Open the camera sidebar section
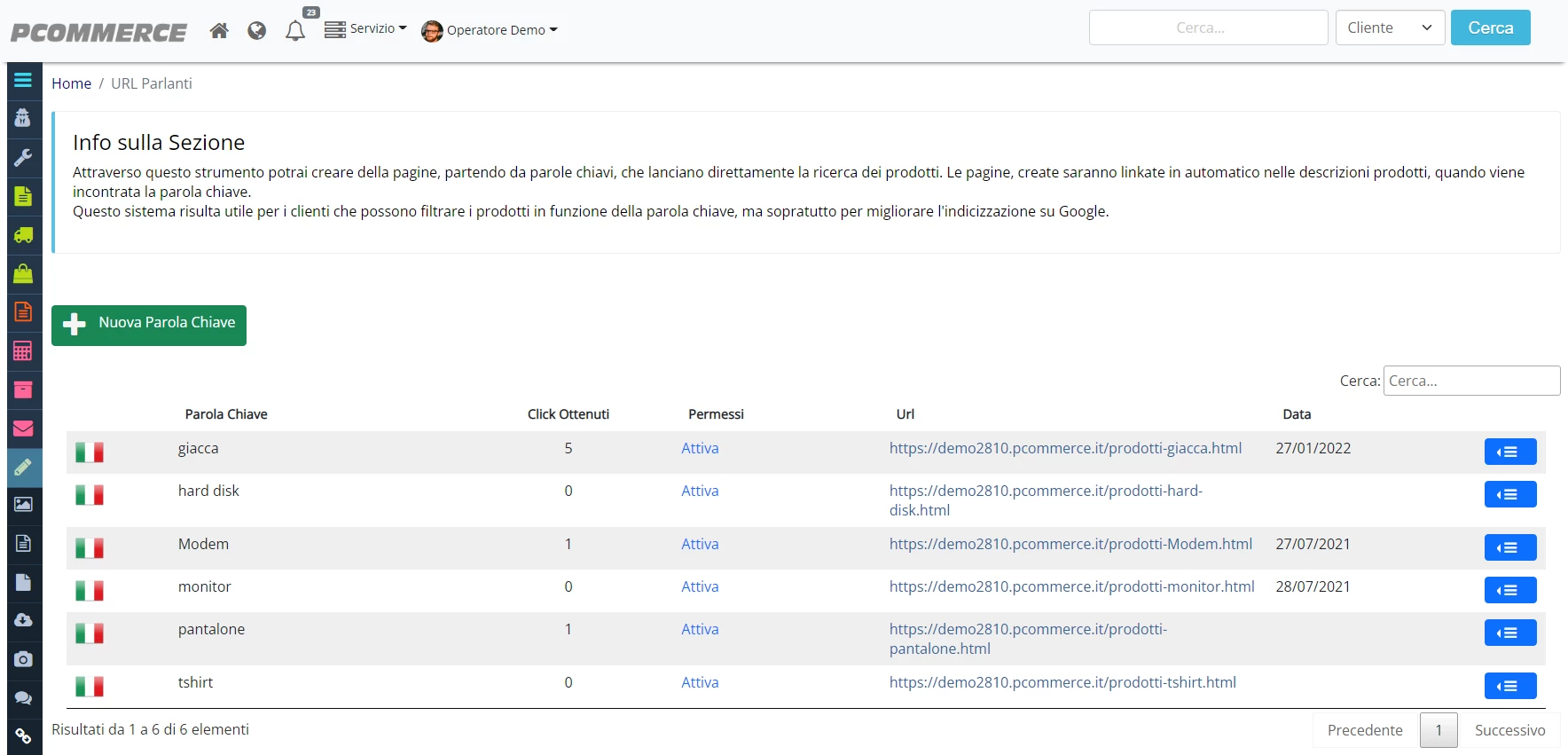The height and width of the screenshot is (755, 1568). 23,659
